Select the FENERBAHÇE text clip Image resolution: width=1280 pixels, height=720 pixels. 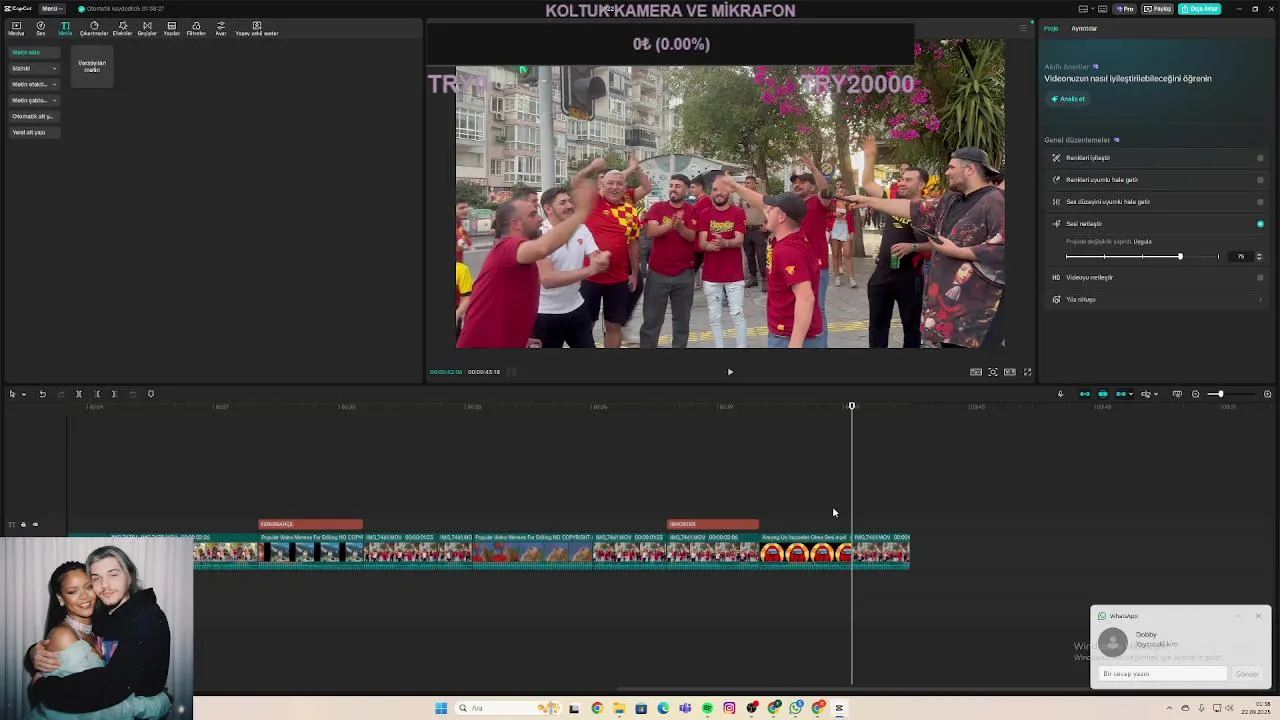click(311, 524)
